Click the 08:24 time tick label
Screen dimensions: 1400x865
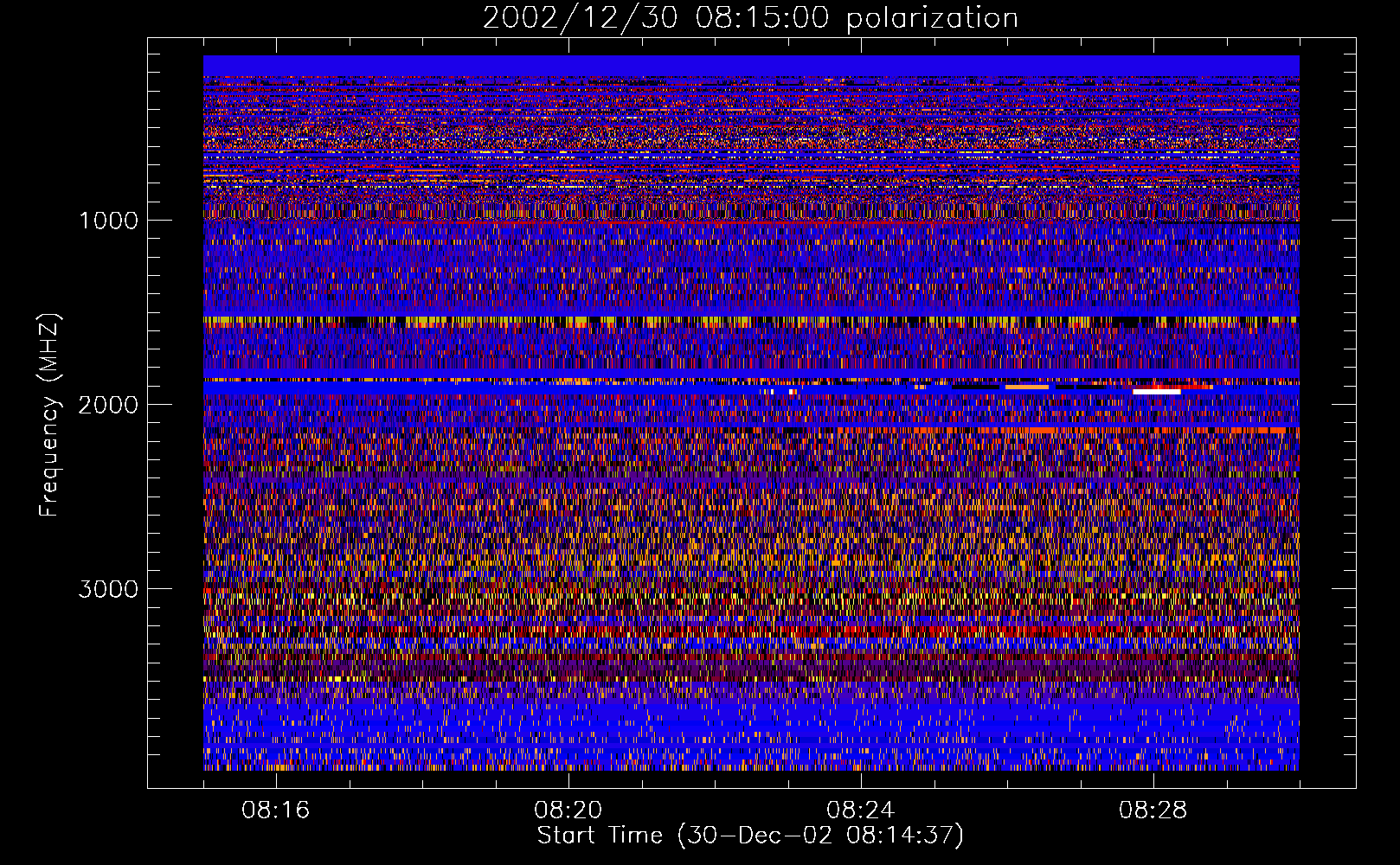860,811
